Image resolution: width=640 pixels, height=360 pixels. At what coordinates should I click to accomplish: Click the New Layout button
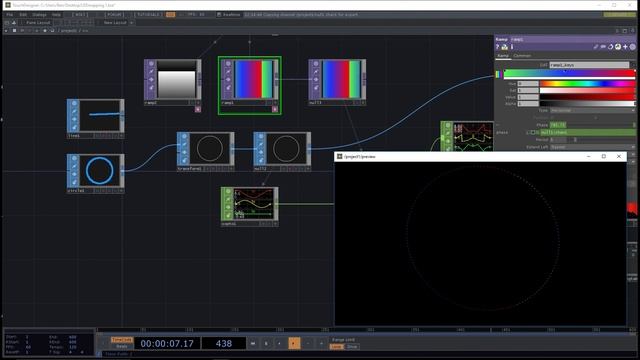115,23
